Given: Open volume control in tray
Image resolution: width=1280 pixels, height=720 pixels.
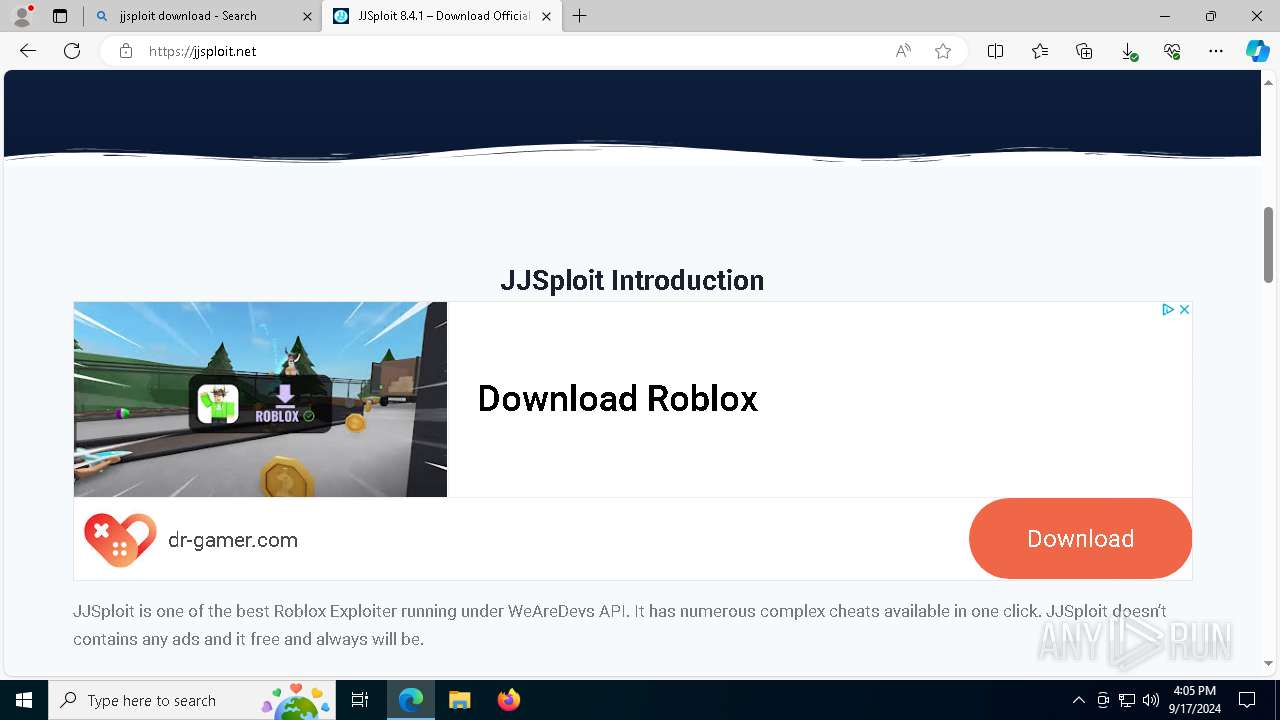Looking at the screenshot, I should 1151,700.
